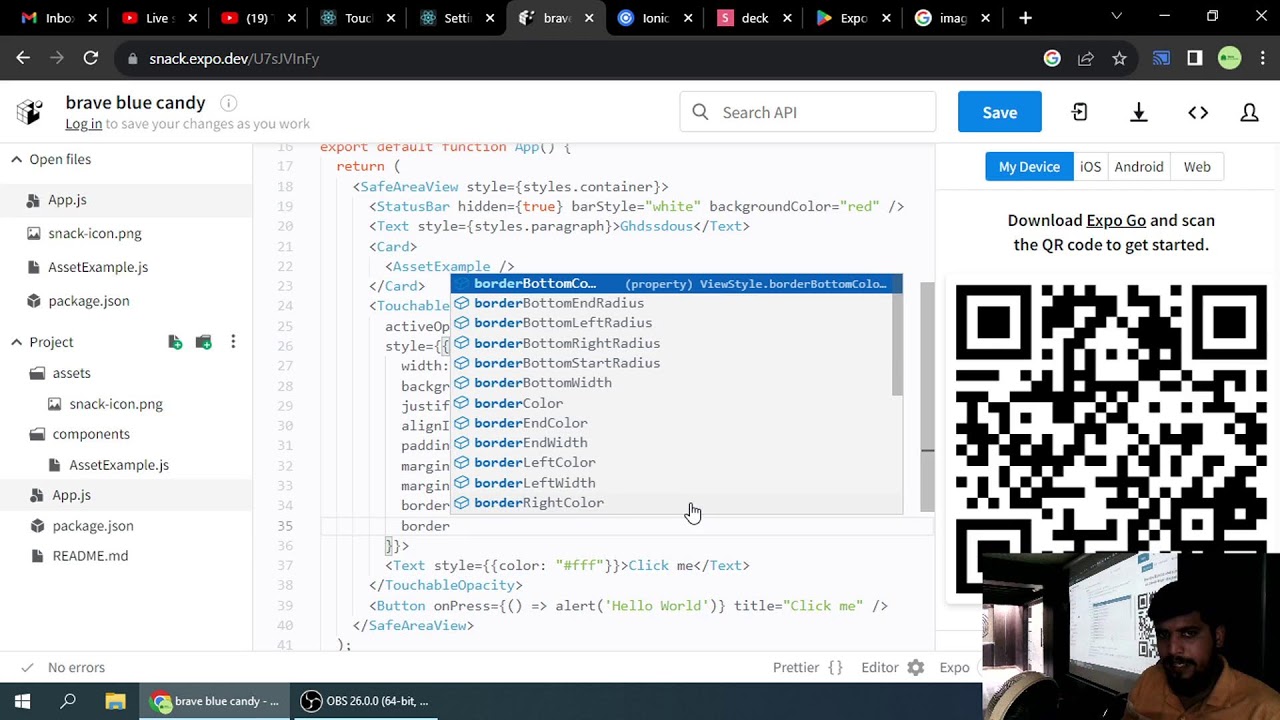The height and width of the screenshot is (720, 1280).
Task: Bookmark this page with star
Action: click(1119, 58)
